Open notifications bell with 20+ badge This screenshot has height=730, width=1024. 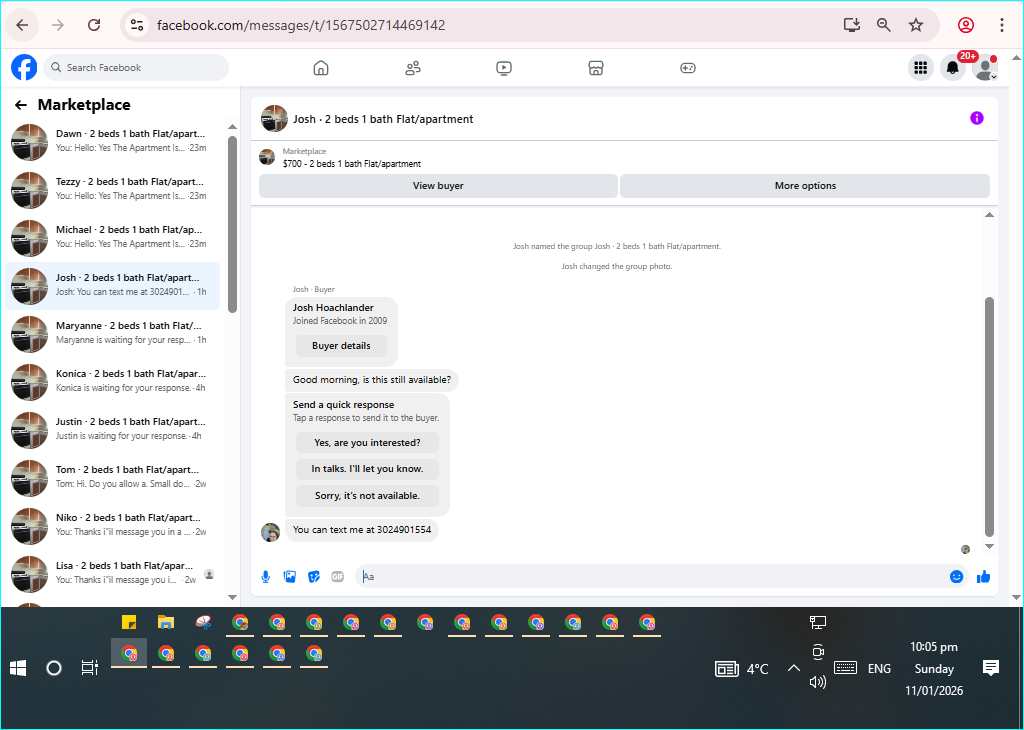[953, 67]
